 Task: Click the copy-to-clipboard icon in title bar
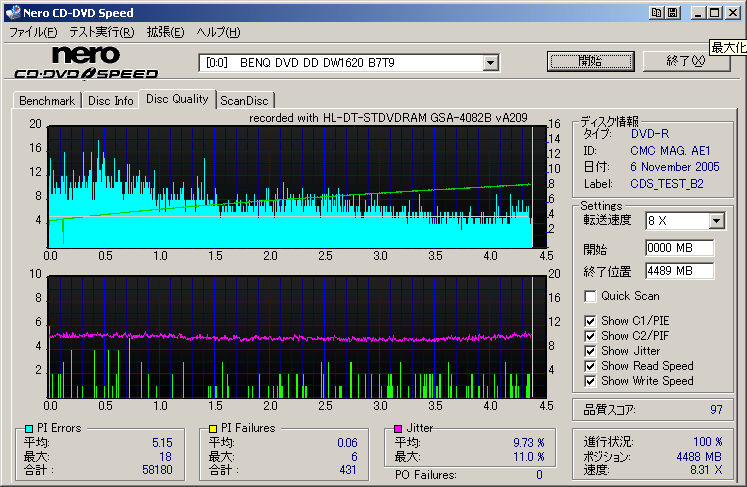tap(656, 13)
